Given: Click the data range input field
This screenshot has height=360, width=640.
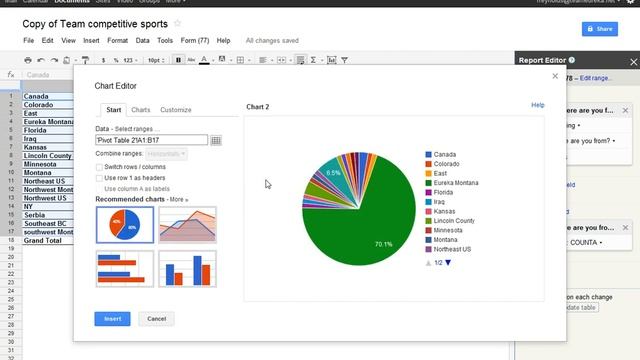Looking at the screenshot, I should click(x=151, y=140).
